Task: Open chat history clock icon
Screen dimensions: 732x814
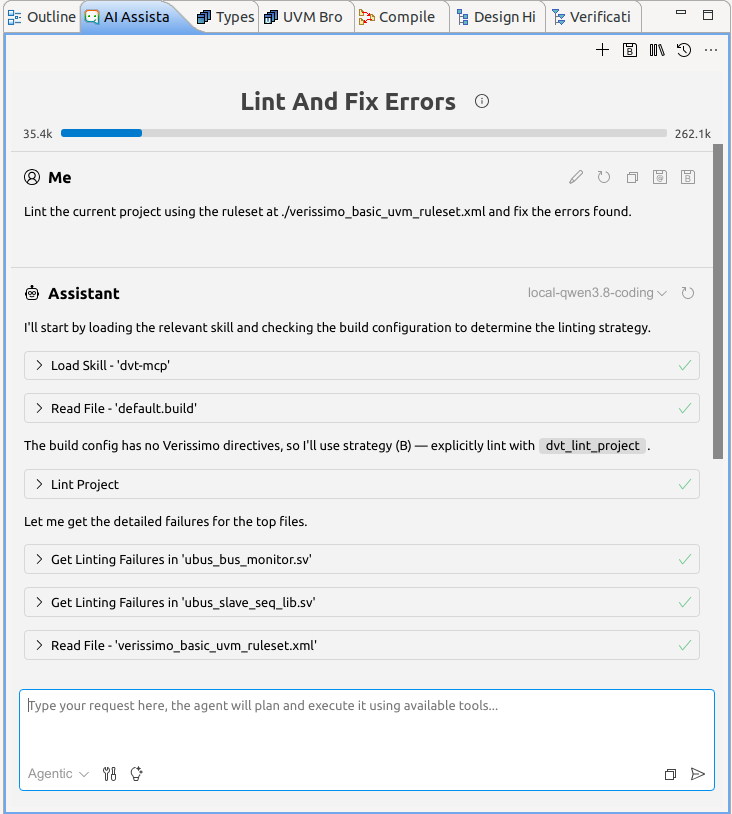Action: (x=684, y=50)
